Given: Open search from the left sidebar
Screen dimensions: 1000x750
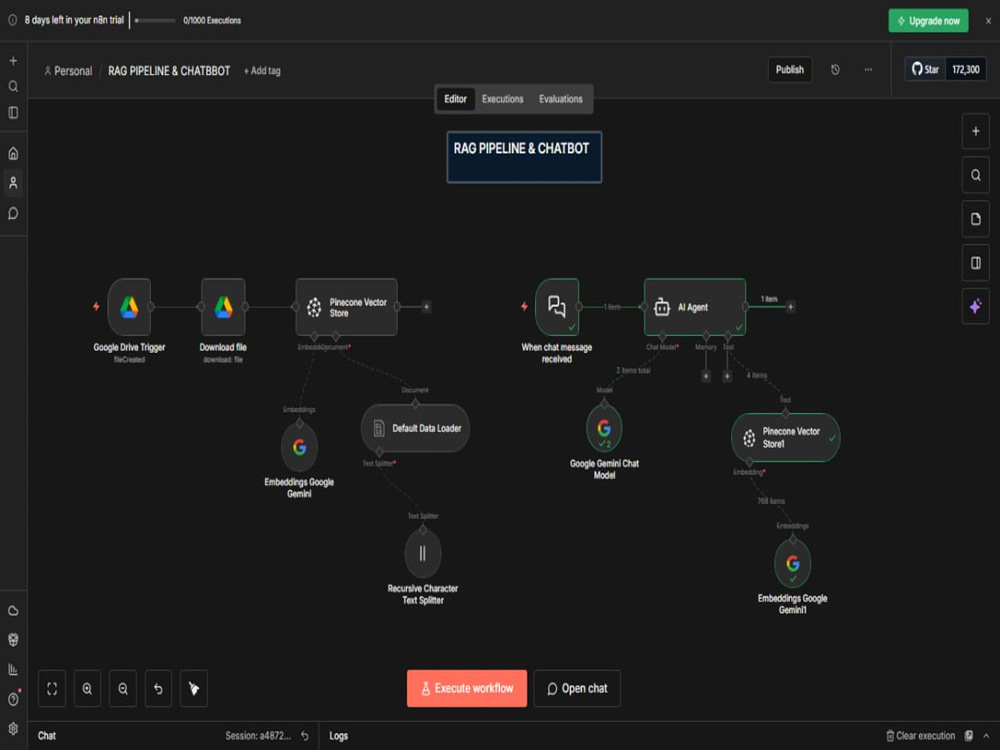Looking at the screenshot, I should point(13,86).
